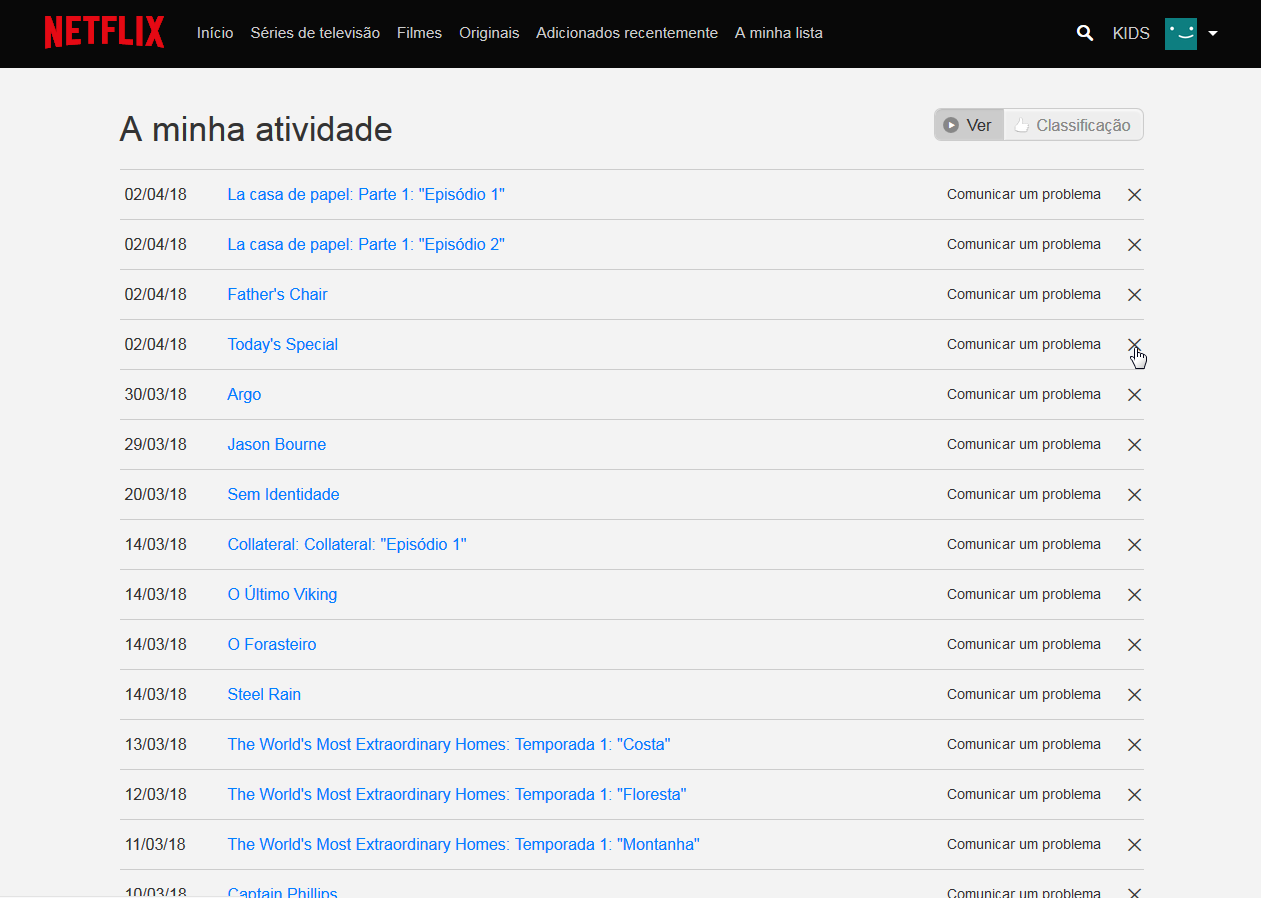Viewport: 1261px width, 898px height.
Task: Click the 20/03/18 date beside Sem Identidade
Action: pyautogui.click(x=155, y=494)
